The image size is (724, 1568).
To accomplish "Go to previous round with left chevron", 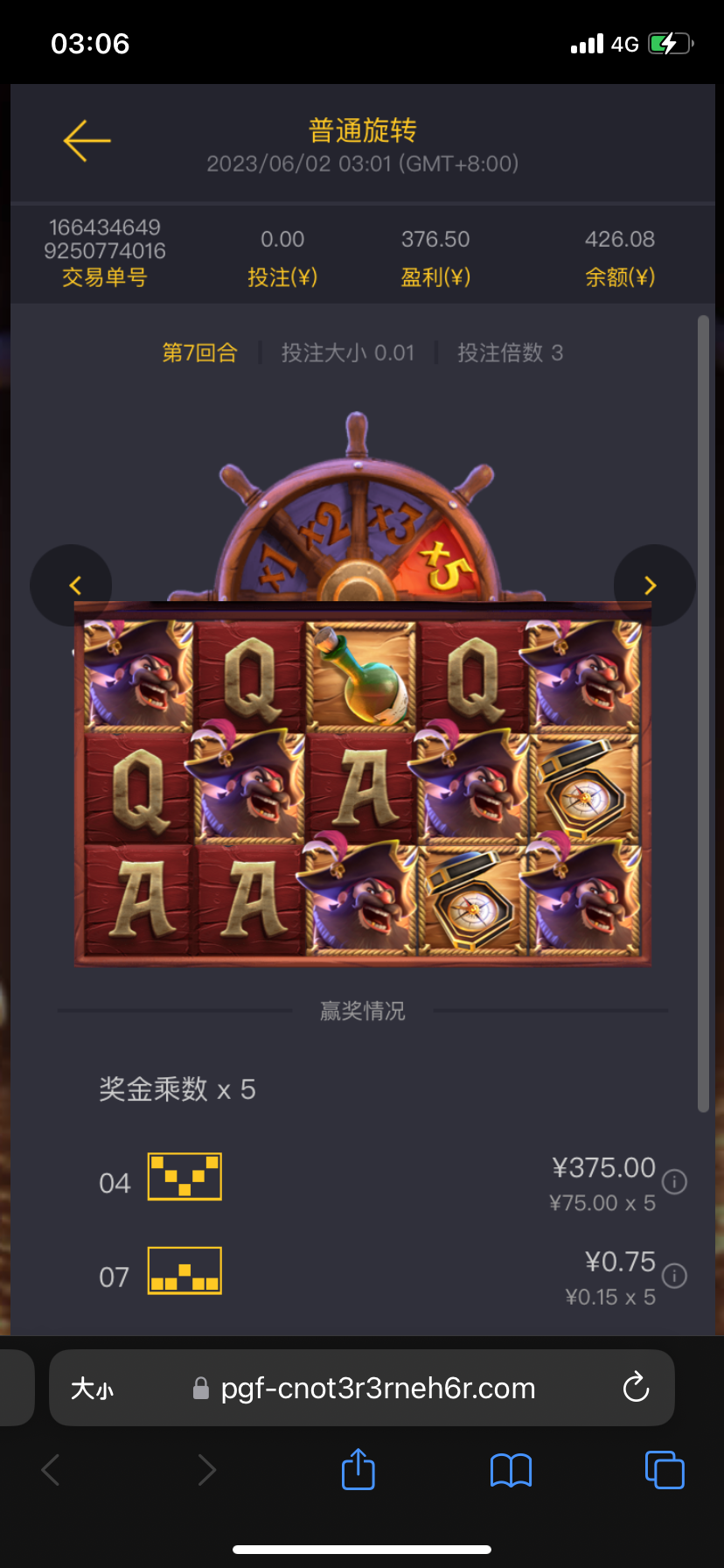I will (72, 585).
